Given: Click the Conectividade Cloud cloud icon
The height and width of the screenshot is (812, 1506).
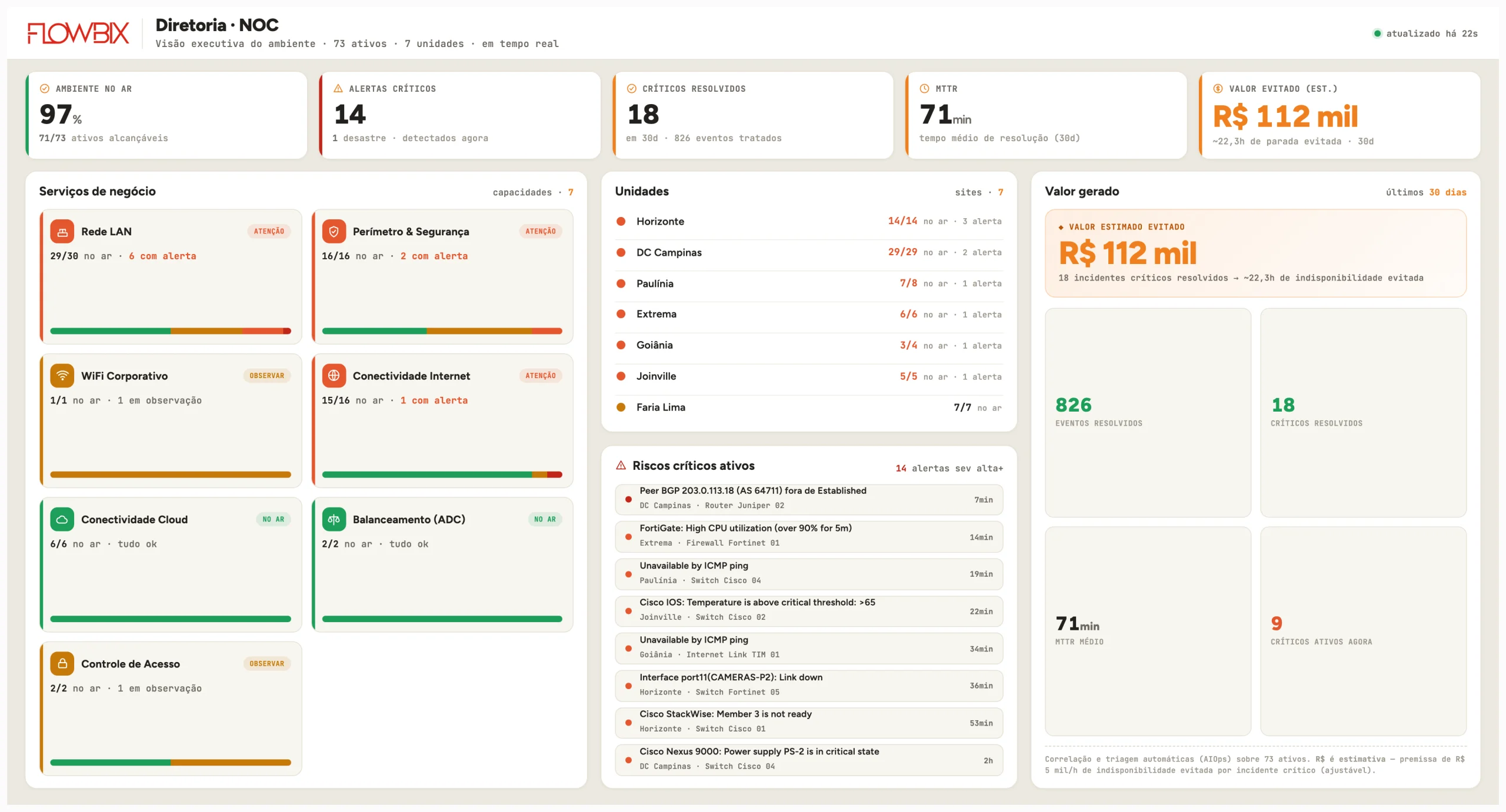Looking at the screenshot, I should click(x=62, y=520).
